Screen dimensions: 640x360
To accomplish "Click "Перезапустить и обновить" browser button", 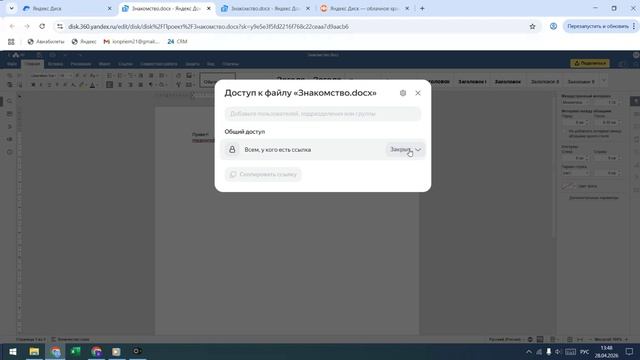I will click(600, 26).
